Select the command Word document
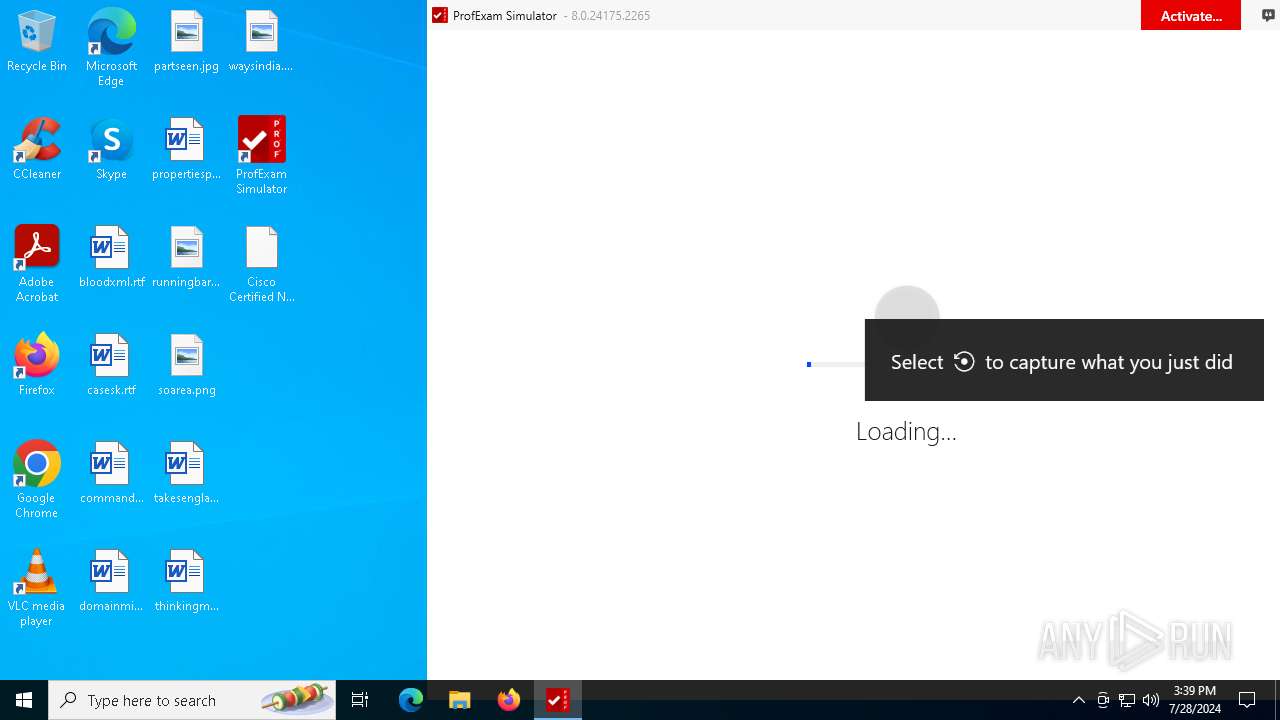1280x720 pixels. pos(111,474)
